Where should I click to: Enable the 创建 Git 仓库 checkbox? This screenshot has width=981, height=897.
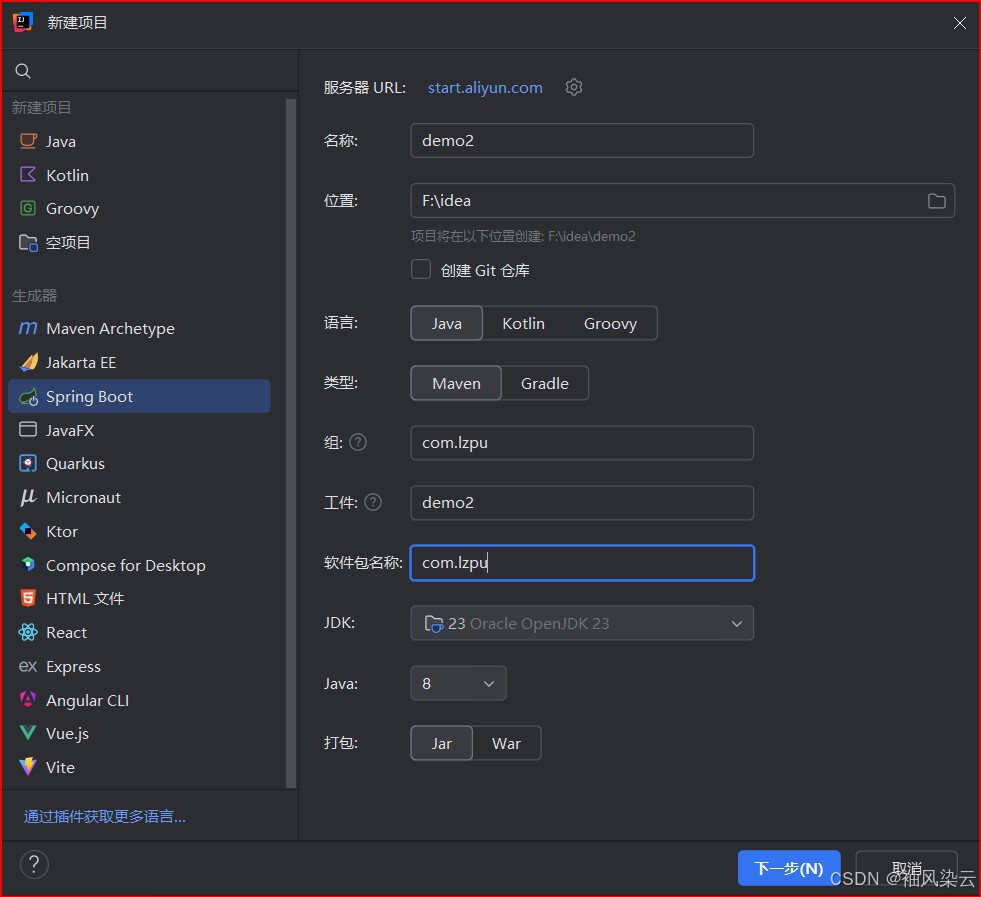point(421,270)
